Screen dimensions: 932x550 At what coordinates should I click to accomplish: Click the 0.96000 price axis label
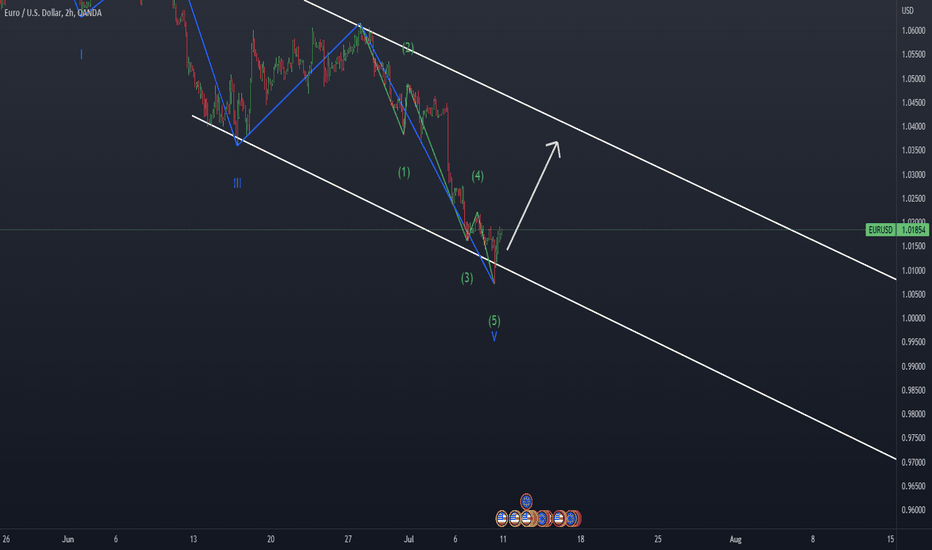click(x=914, y=510)
